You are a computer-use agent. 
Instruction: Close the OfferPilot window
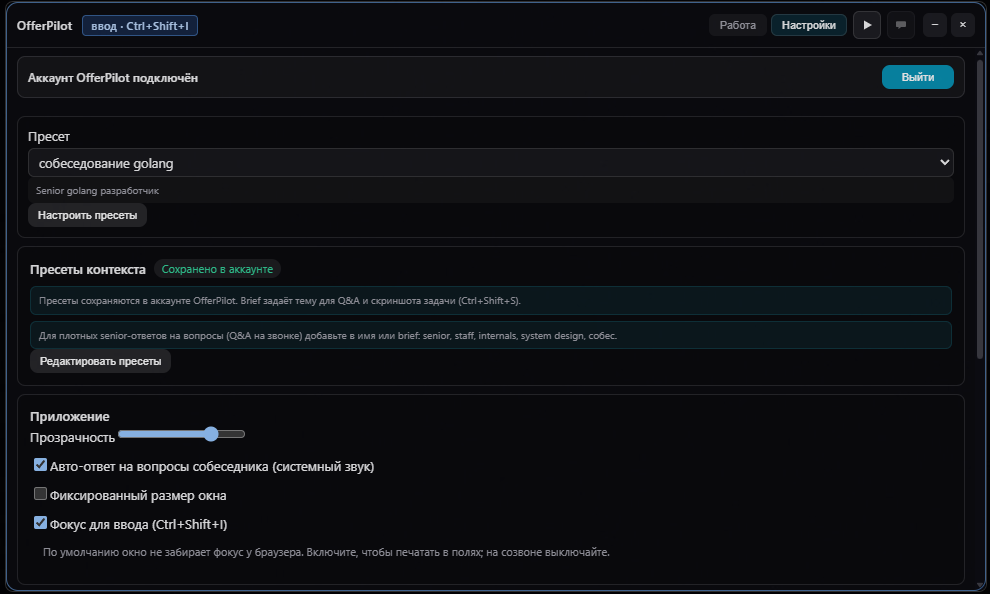[x=963, y=25]
